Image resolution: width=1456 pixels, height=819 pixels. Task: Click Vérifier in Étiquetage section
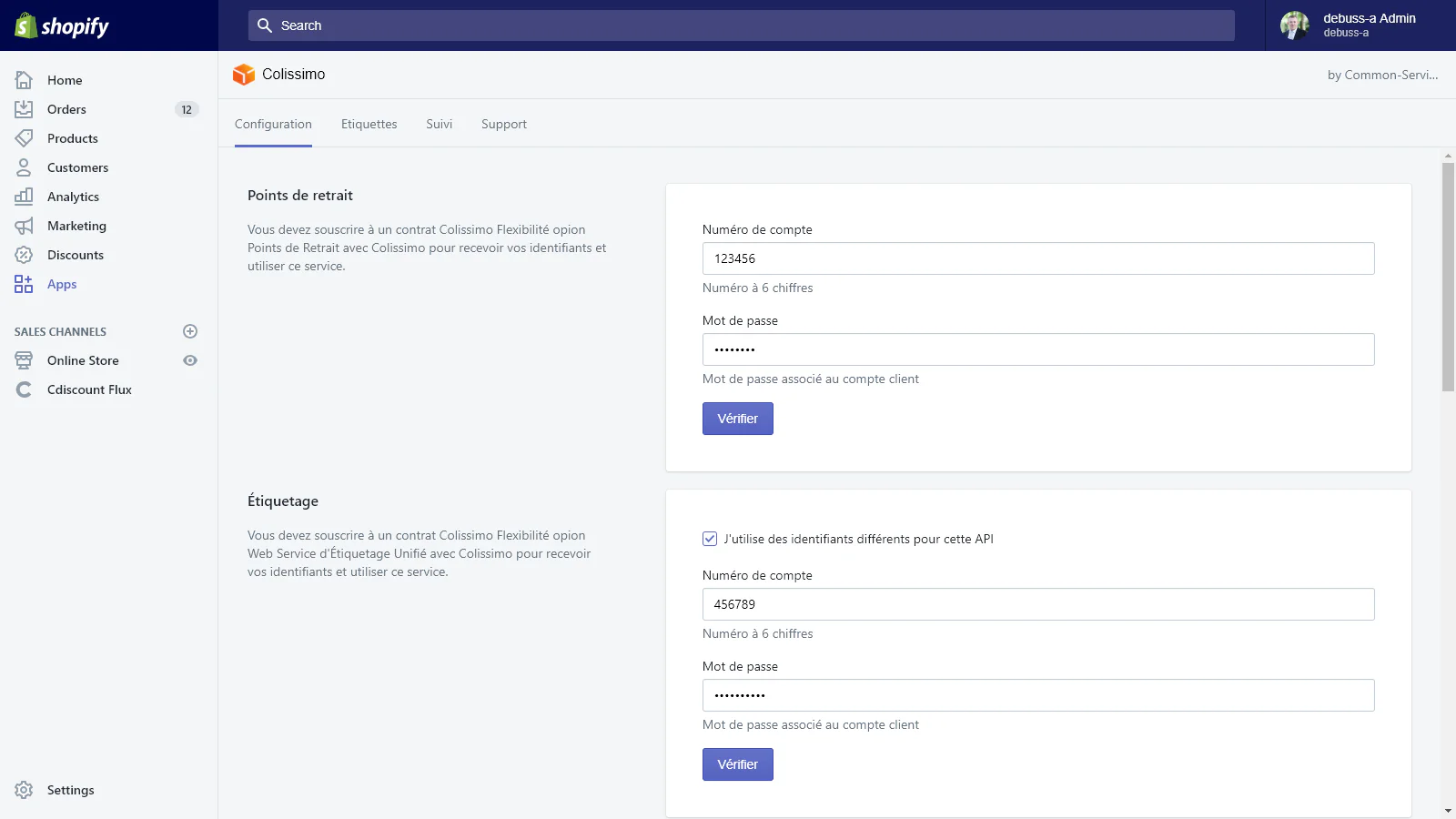(738, 764)
